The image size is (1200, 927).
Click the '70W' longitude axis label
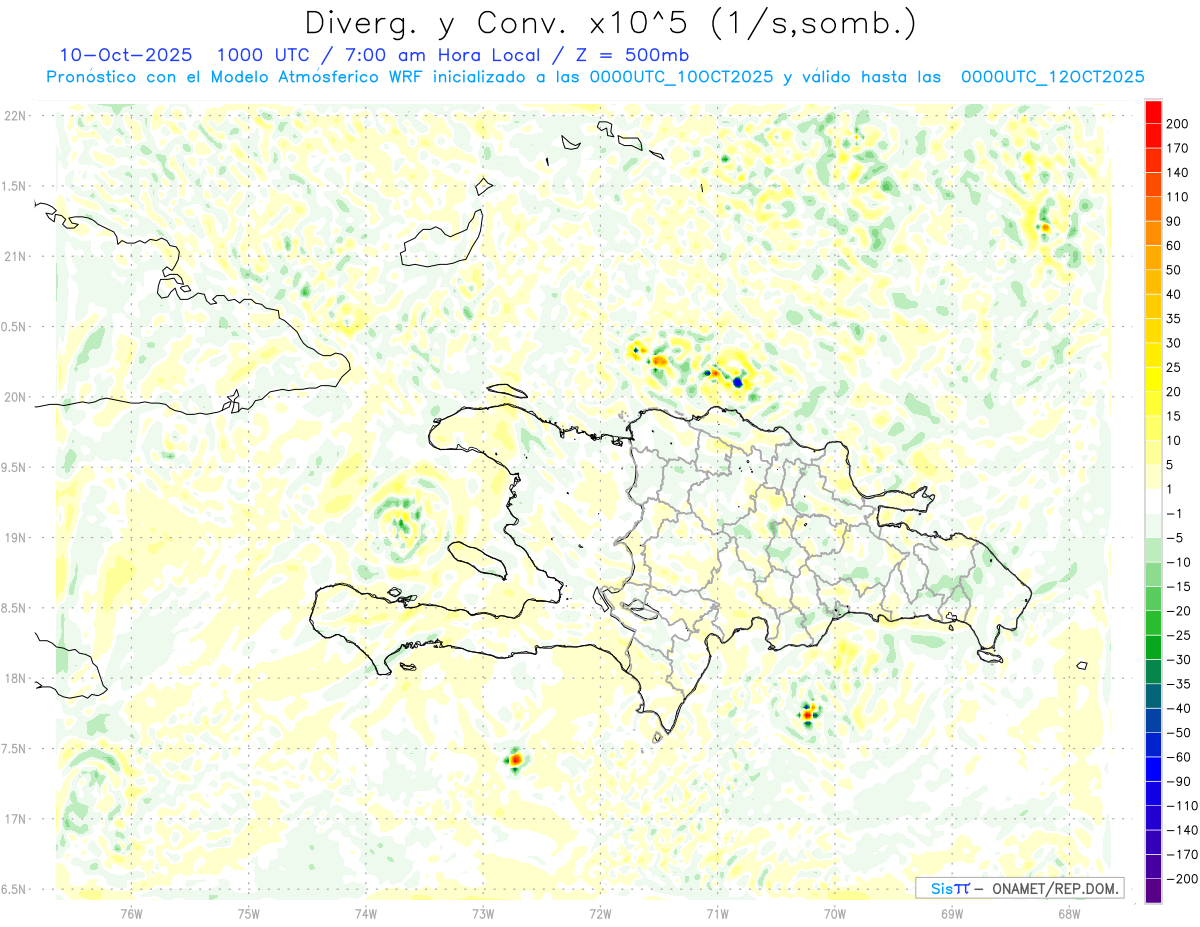[x=835, y=914]
